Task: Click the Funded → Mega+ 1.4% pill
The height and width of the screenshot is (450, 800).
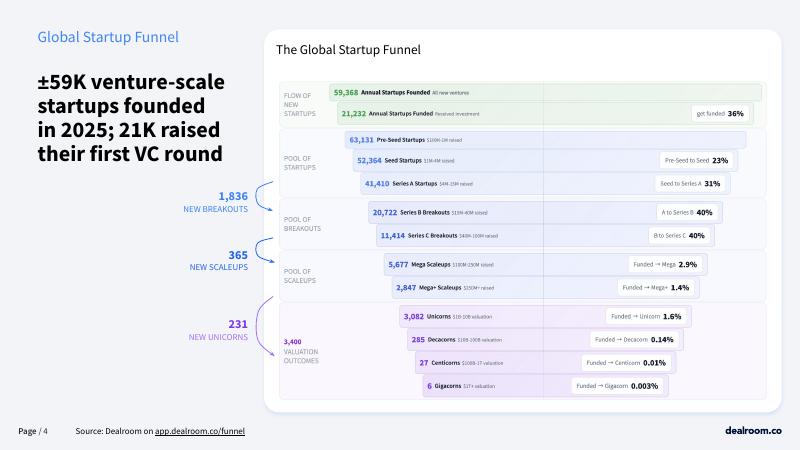Action: (x=656, y=288)
